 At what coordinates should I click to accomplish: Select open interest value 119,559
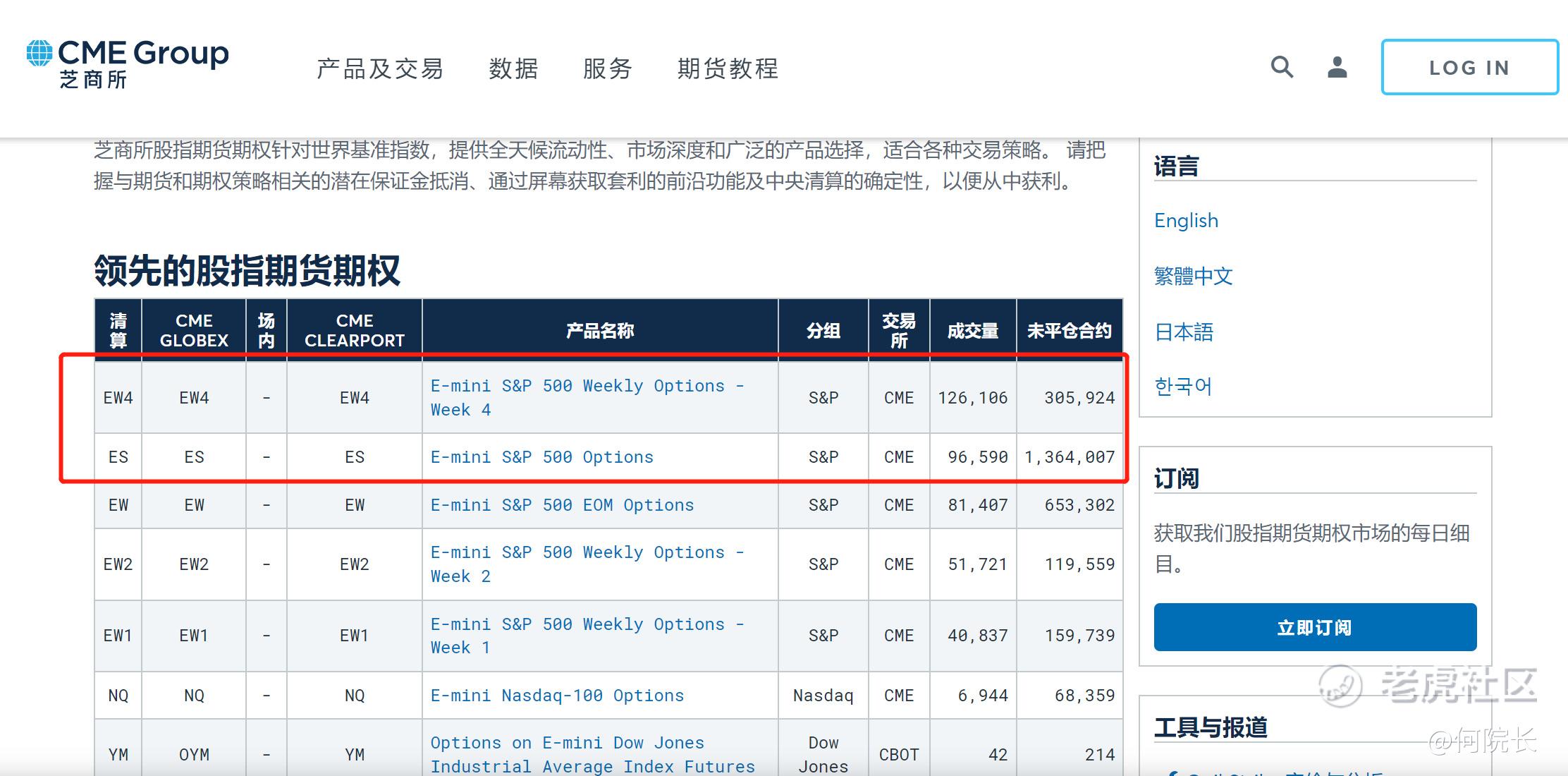coord(1079,564)
